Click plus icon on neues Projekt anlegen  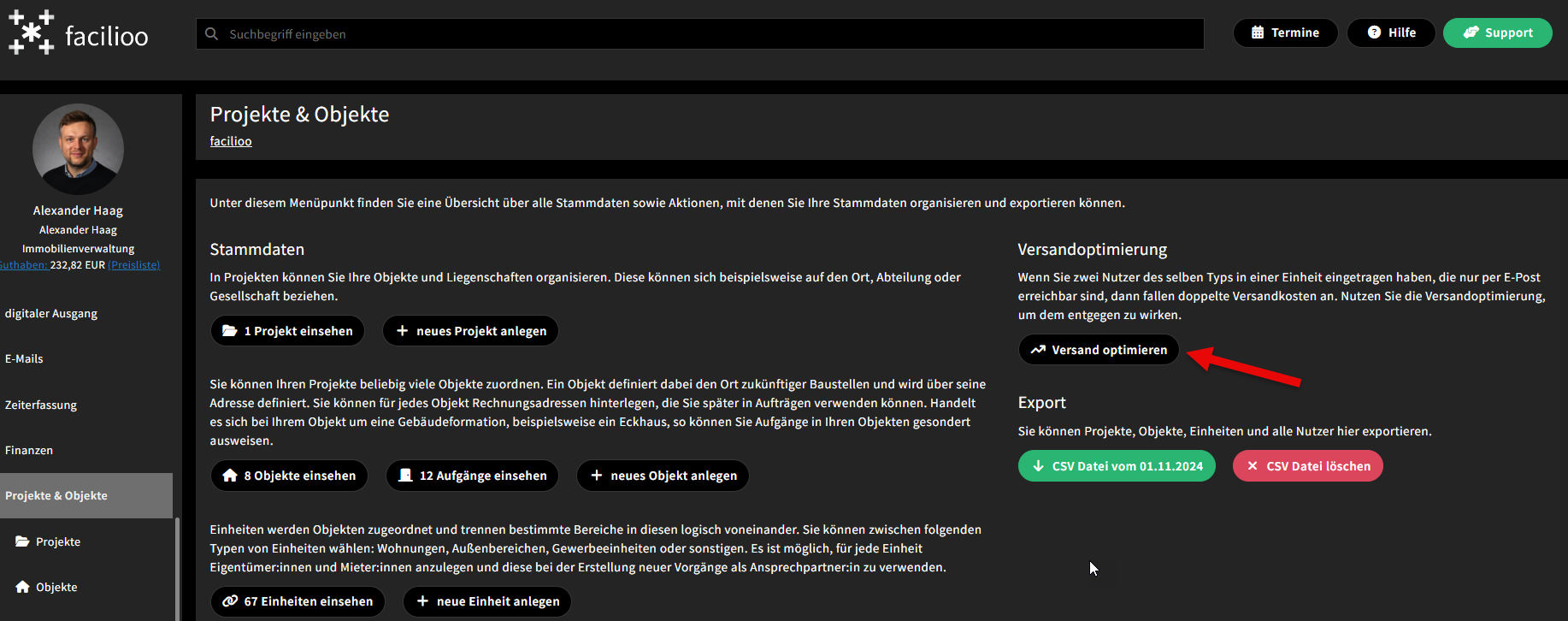tap(402, 331)
